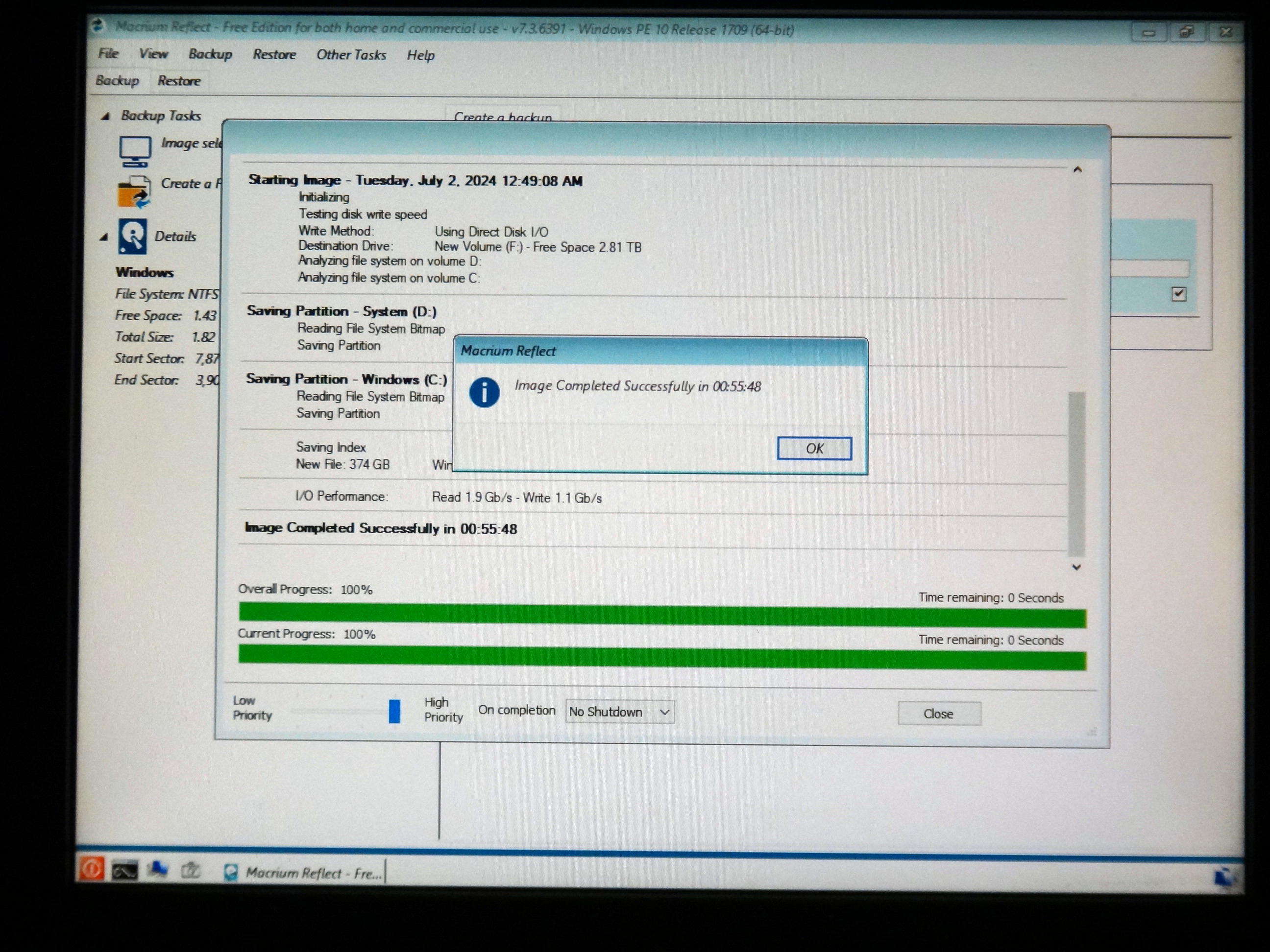Click the log scroll down arrow

tap(1076, 567)
